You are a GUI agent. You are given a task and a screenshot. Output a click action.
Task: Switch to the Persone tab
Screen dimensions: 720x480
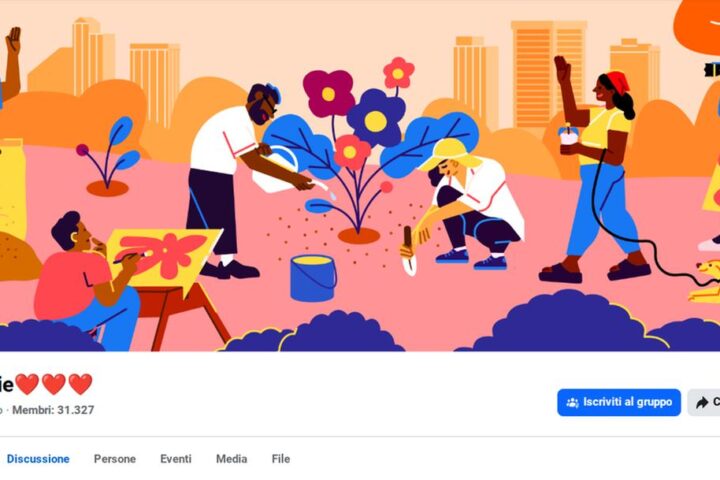[115, 459]
